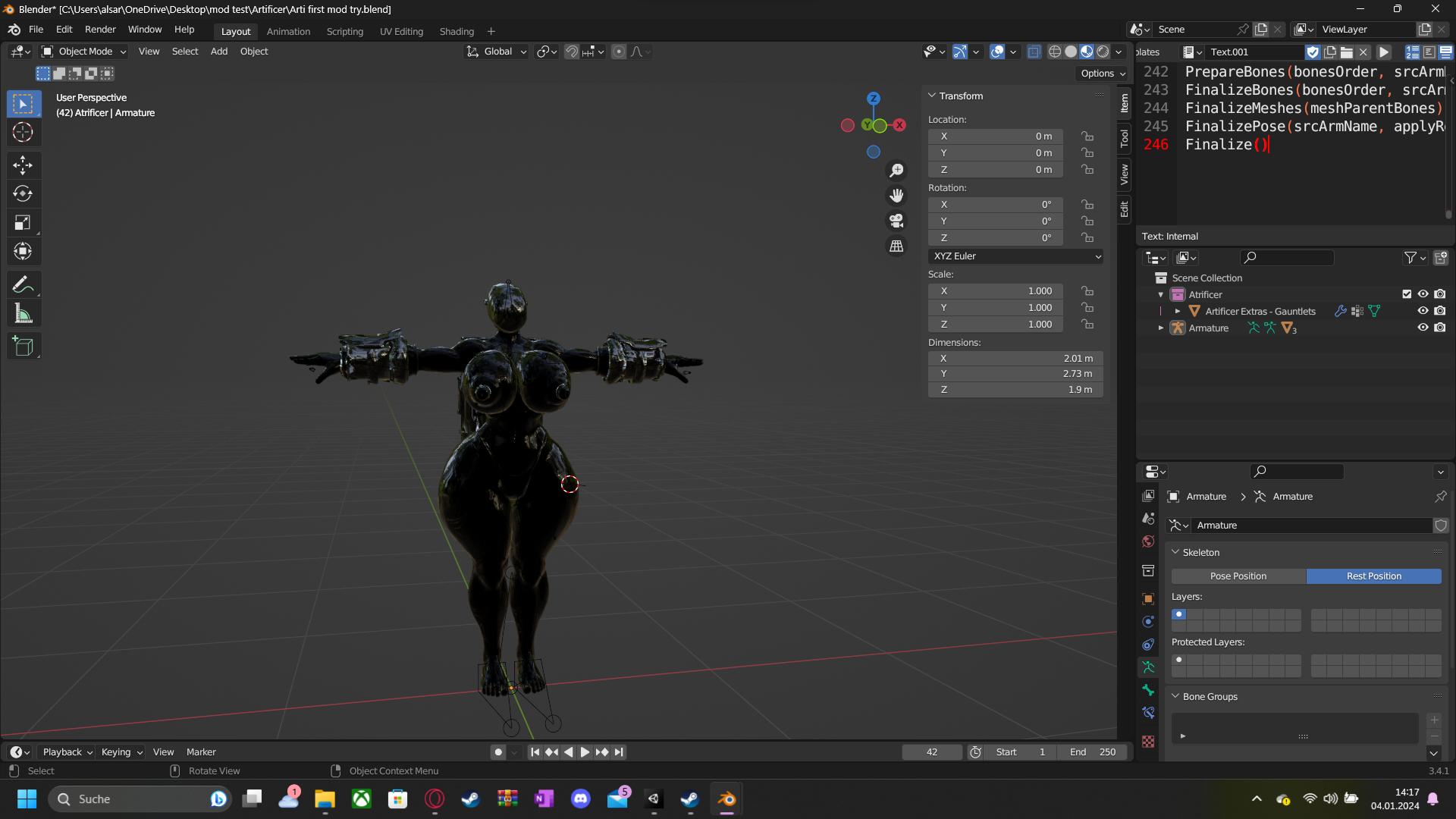Select the Move tool in the viewport toolbar
Image resolution: width=1456 pixels, height=819 pixels.
pos(23,165)
